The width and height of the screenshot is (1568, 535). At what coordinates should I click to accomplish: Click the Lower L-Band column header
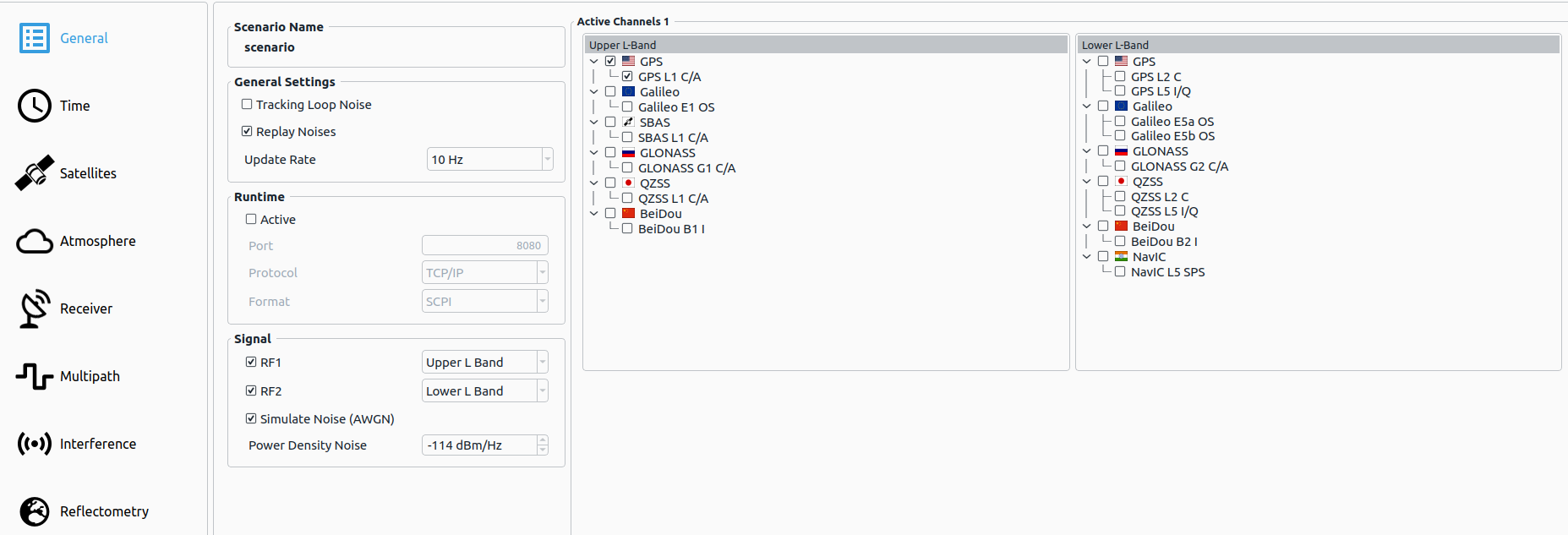[1318, 45]
